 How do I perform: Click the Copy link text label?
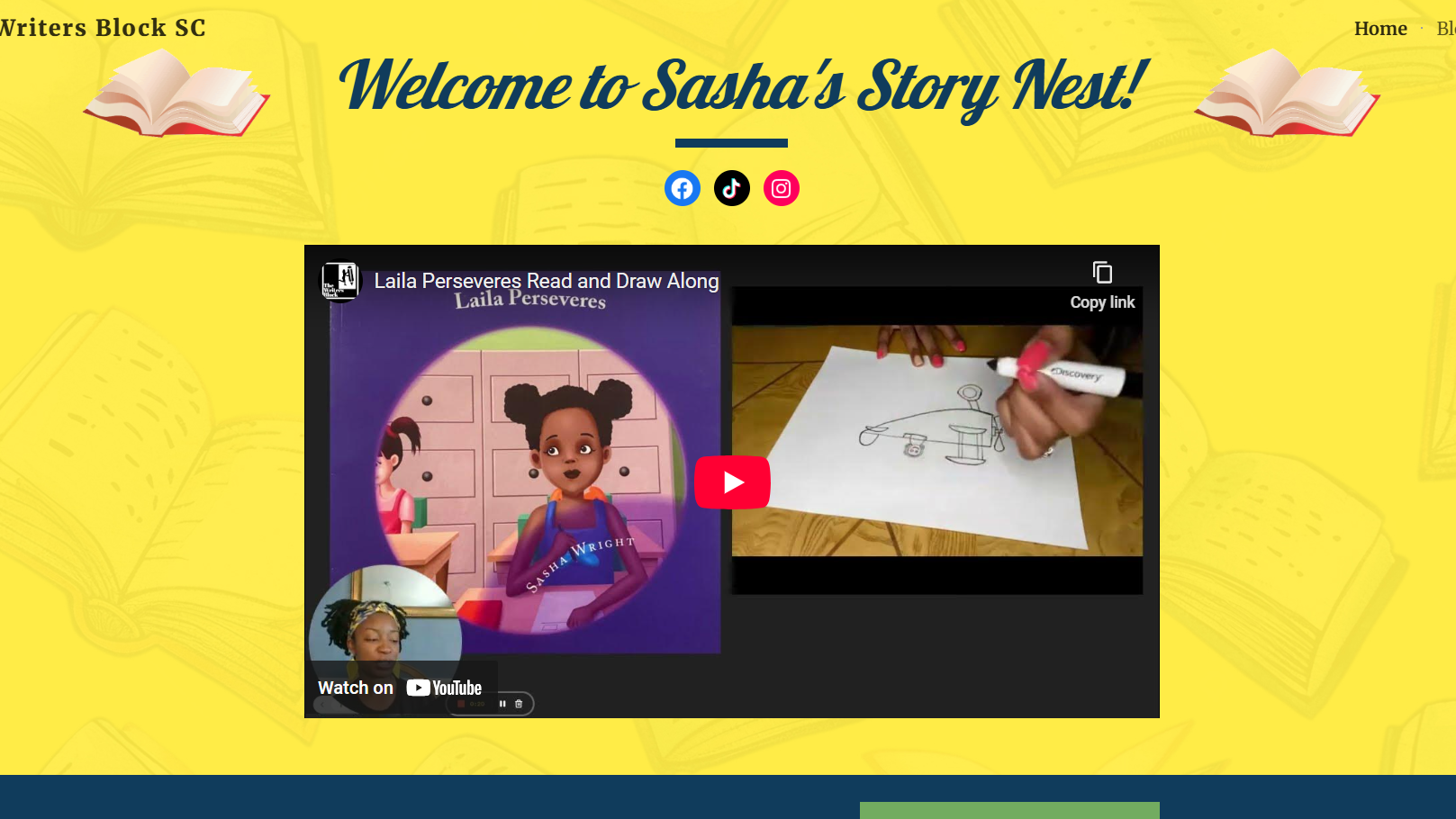1102,302
